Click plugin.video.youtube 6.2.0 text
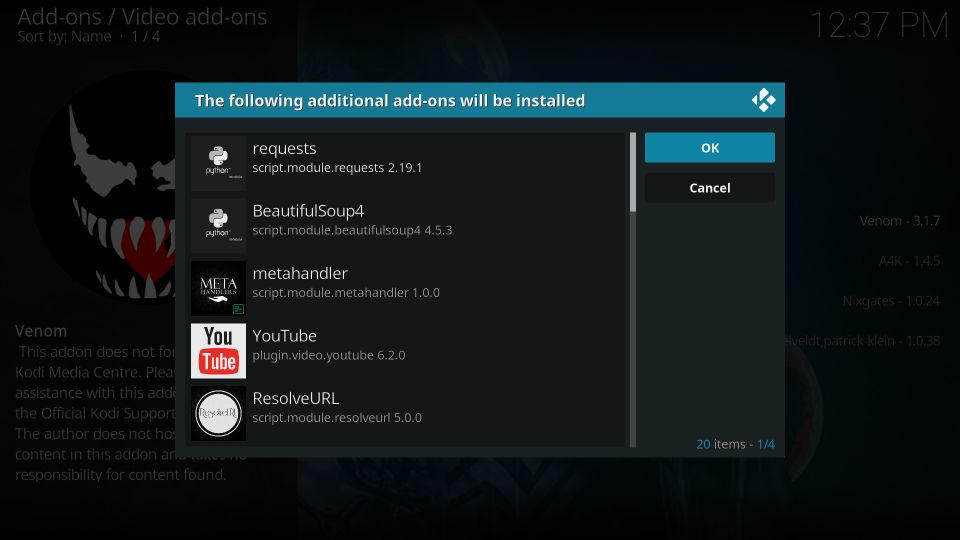This screenshot has height=540, width=960. click(x=329, y=355)
